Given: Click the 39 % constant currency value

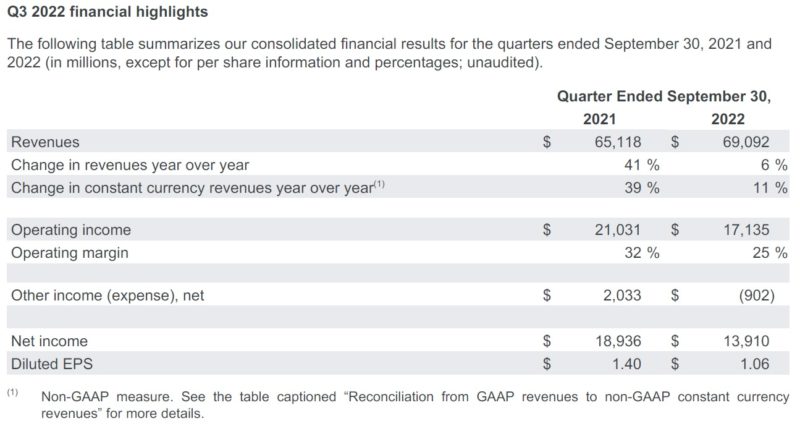Looking at the screenshot, I should coord(641,187).
